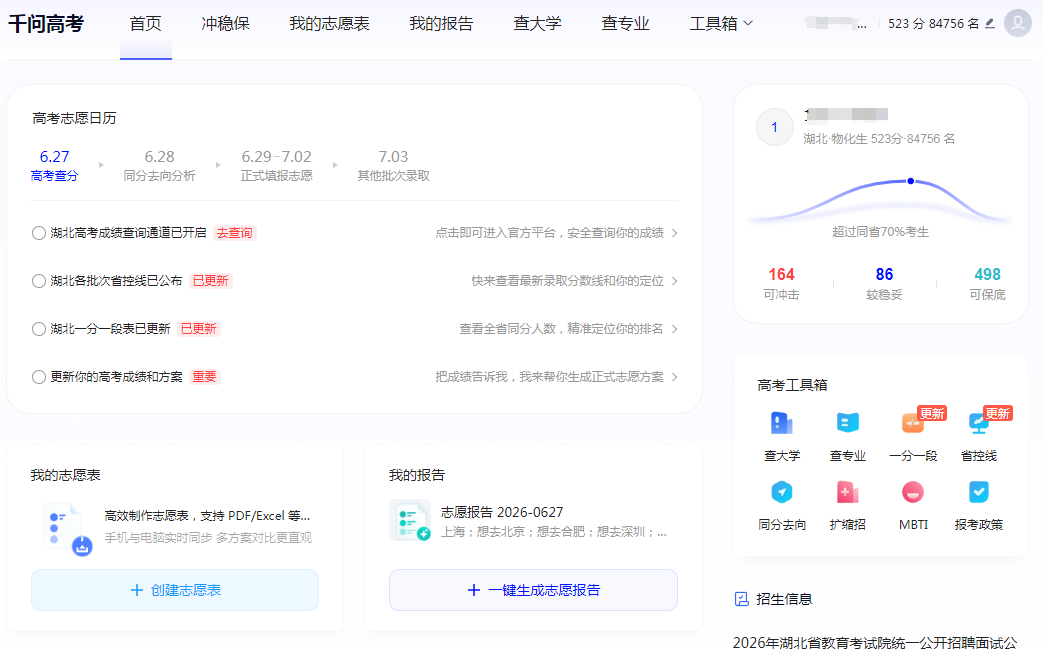Tick the radio for 更新你的高考成绩和方案

39,377
